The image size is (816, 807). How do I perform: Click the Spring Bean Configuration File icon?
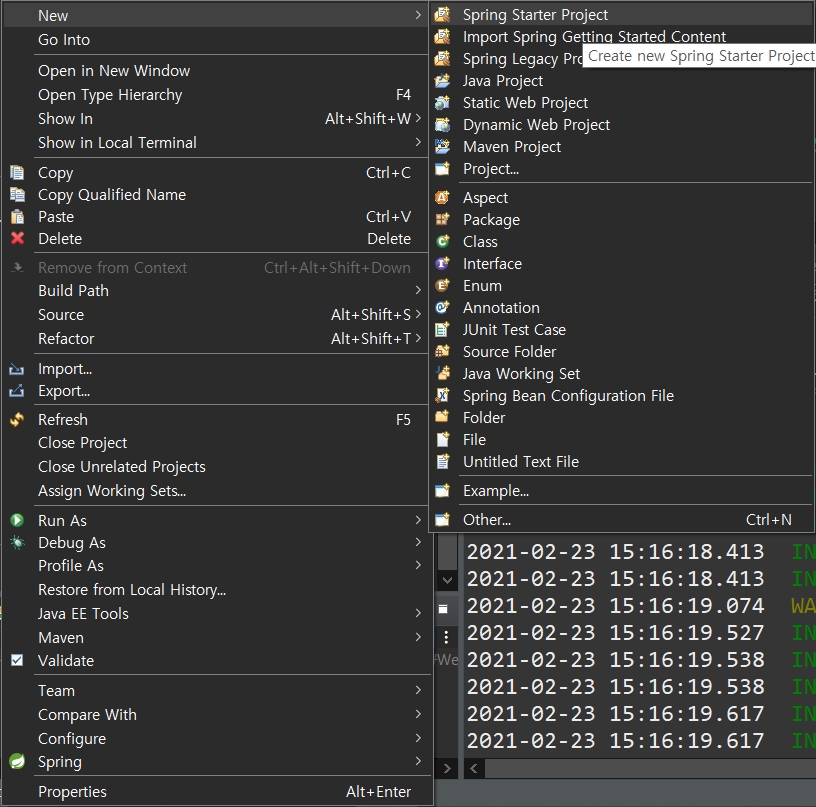click(442, 395)
